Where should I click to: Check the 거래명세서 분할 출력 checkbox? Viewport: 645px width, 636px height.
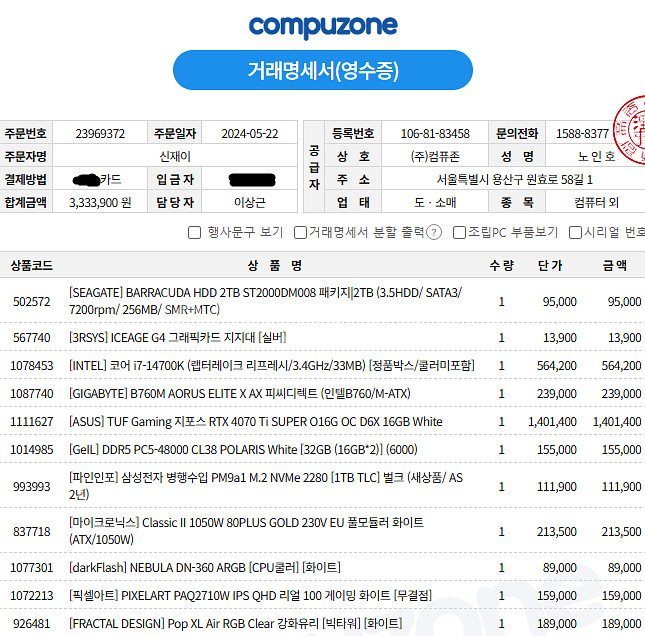[300, 232]
